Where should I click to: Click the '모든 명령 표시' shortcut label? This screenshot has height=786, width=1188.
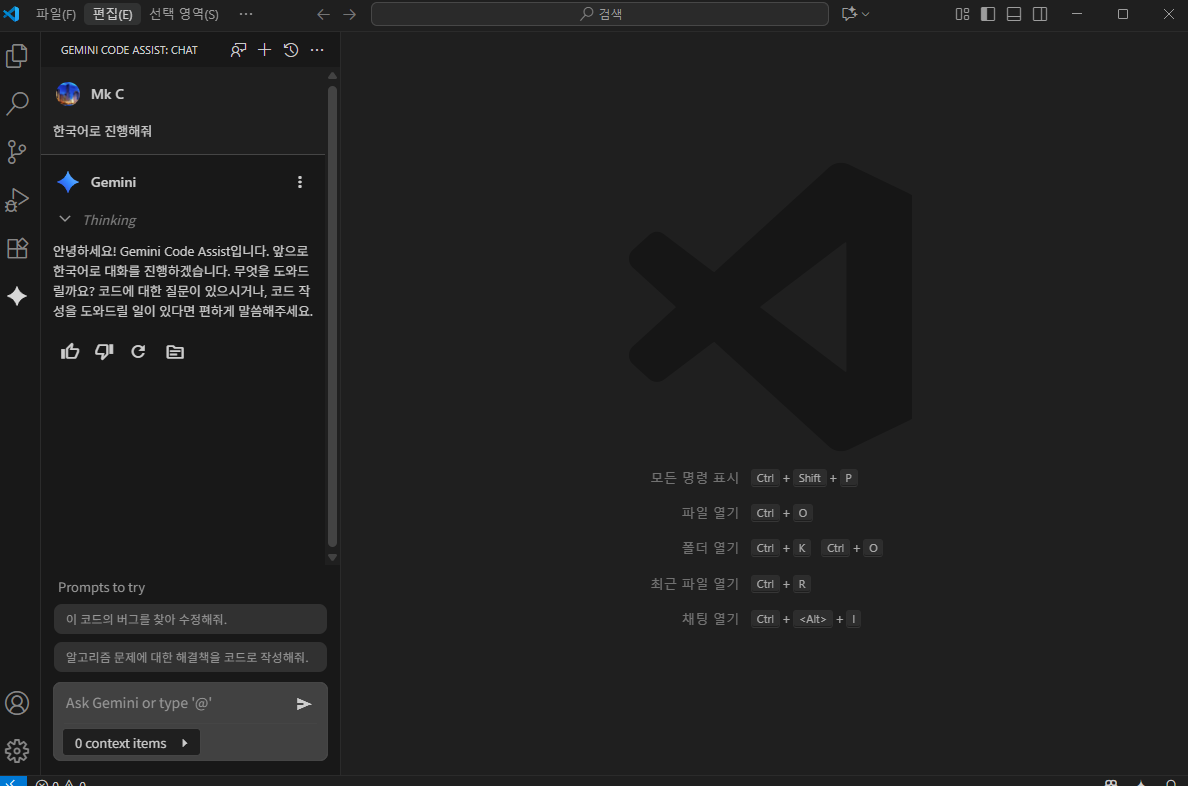pos(695,478)
